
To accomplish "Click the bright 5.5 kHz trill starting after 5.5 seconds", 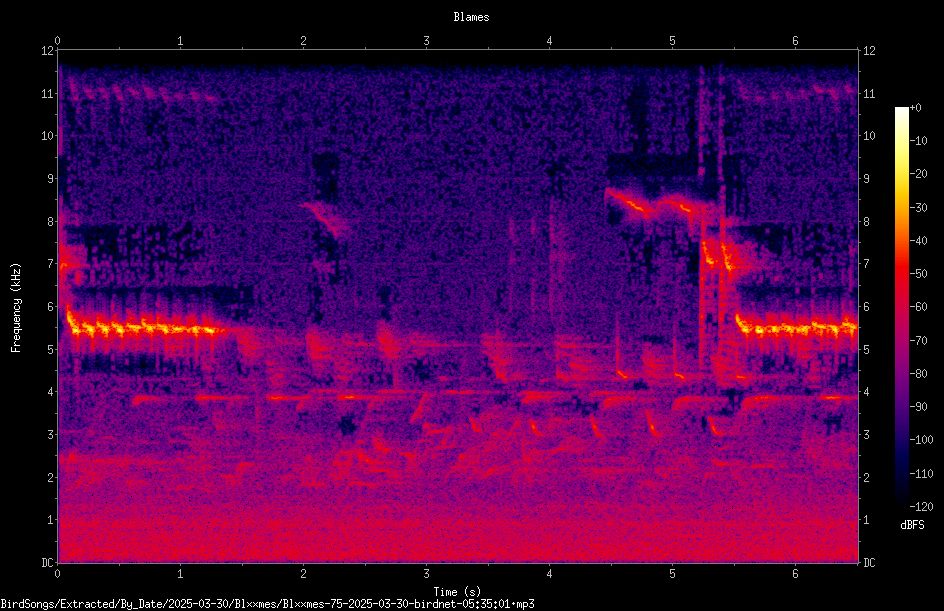I will tap(796, 326).
